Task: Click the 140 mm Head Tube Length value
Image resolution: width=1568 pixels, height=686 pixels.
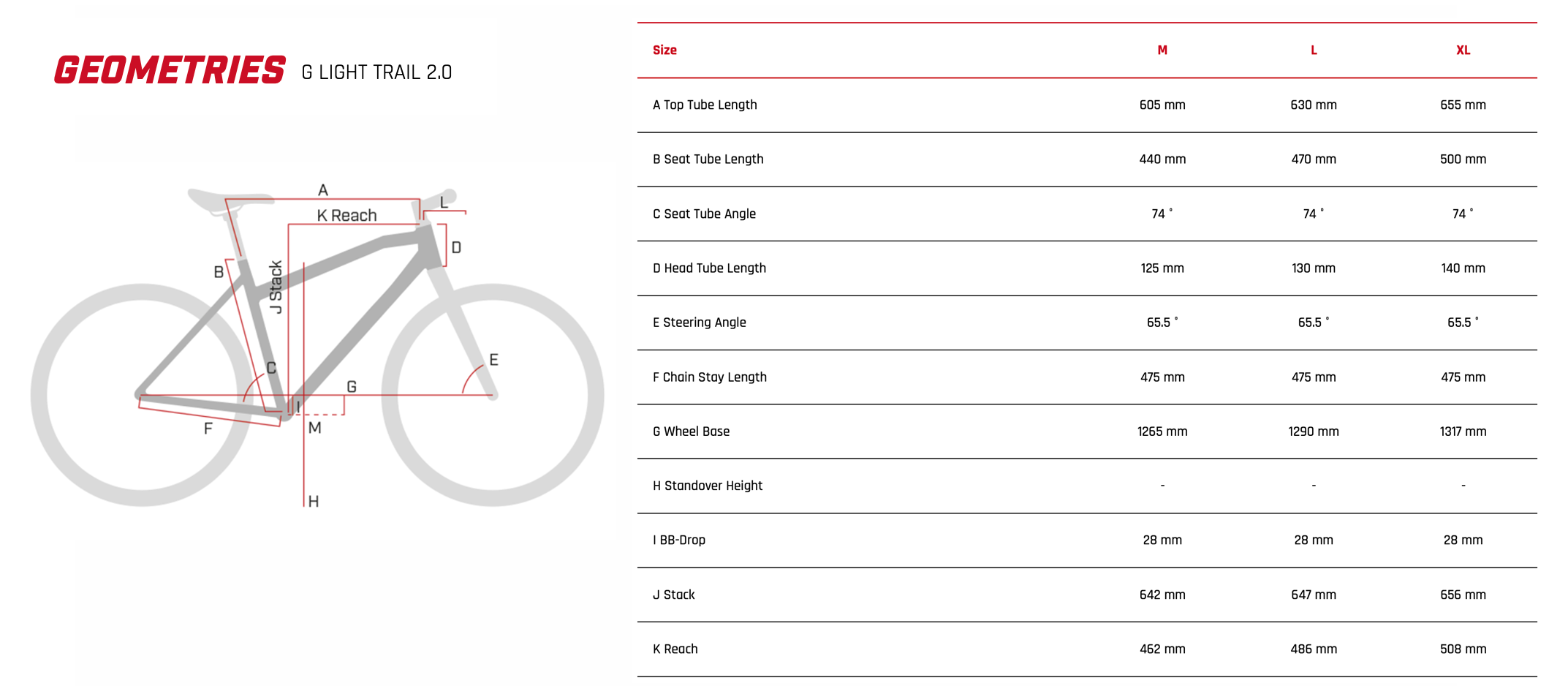Action: (1463, 268)
